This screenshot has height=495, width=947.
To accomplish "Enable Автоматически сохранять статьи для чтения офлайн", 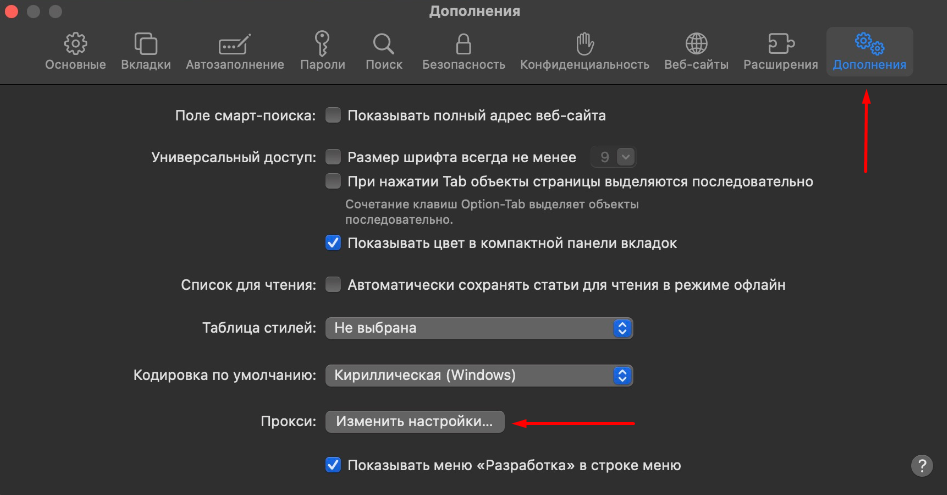I will (333, 284).
